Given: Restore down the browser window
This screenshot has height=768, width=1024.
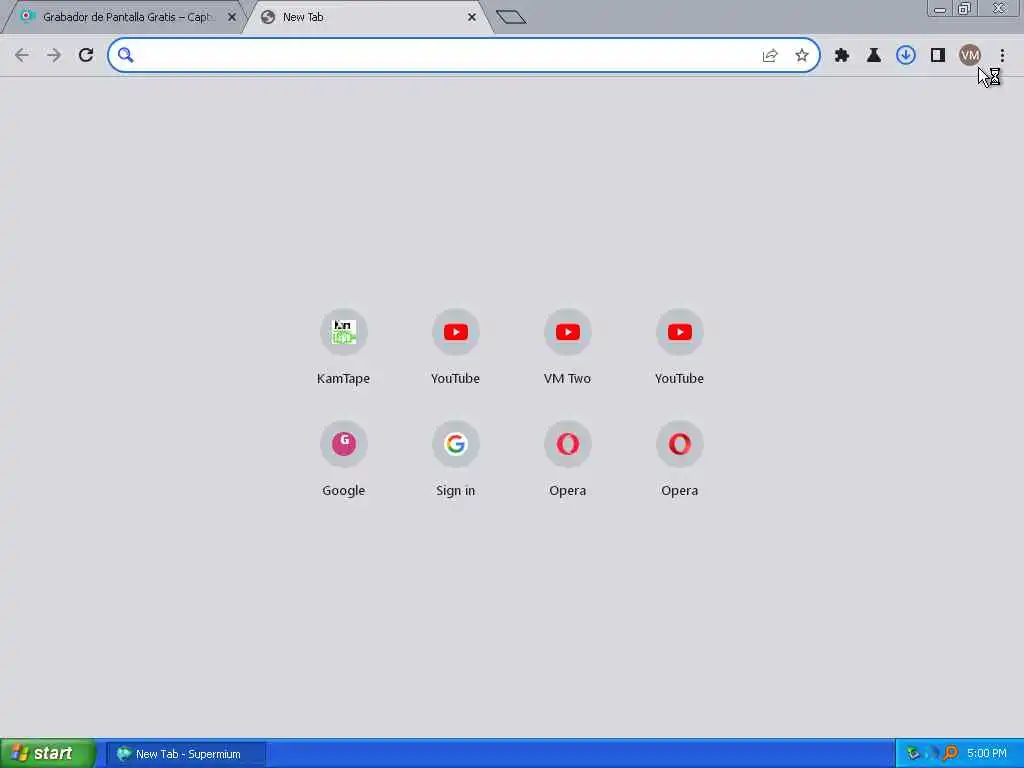Looking at the screenshot, I should 965,9.
